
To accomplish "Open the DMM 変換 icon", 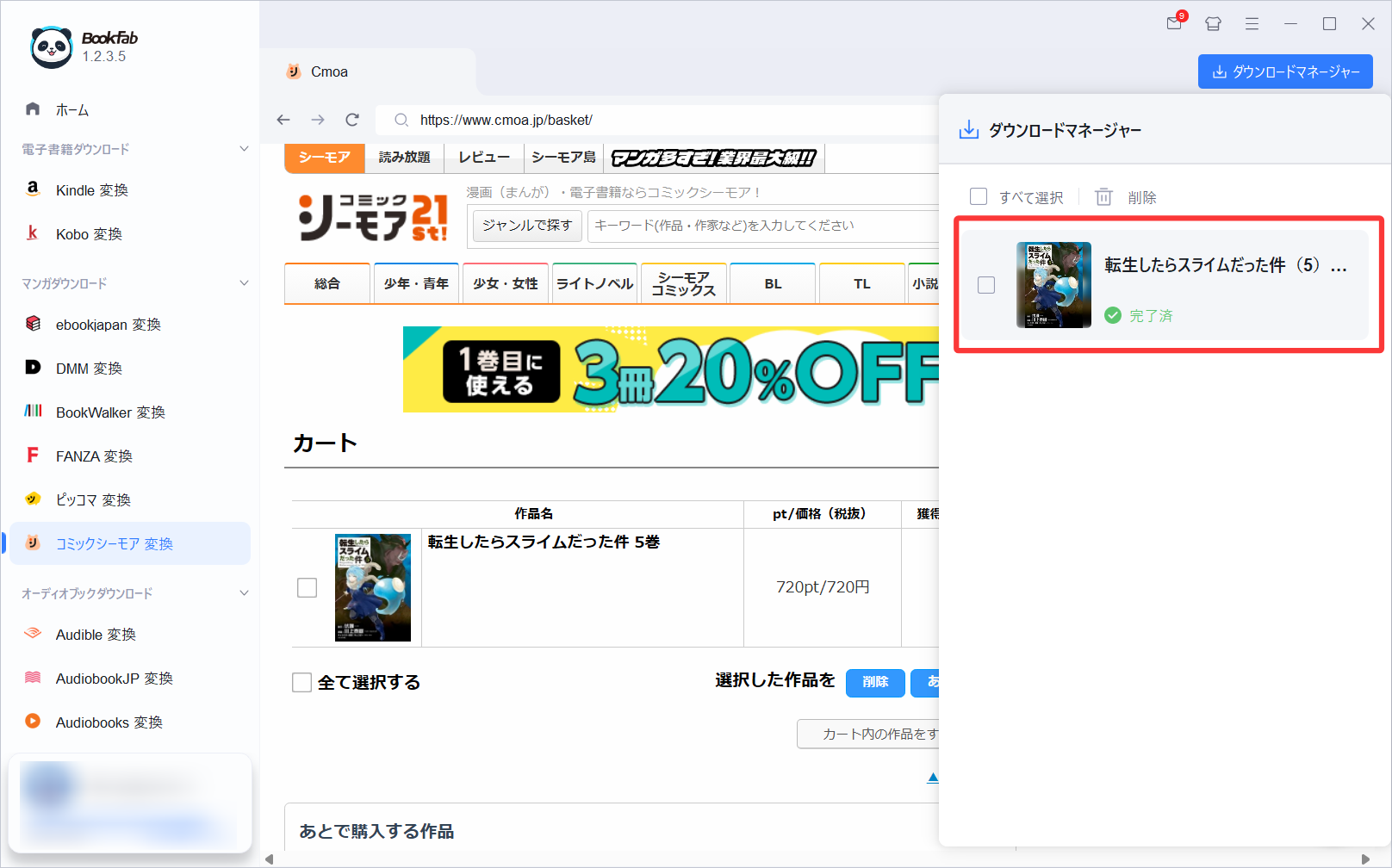I will click(x=33, y=367).
